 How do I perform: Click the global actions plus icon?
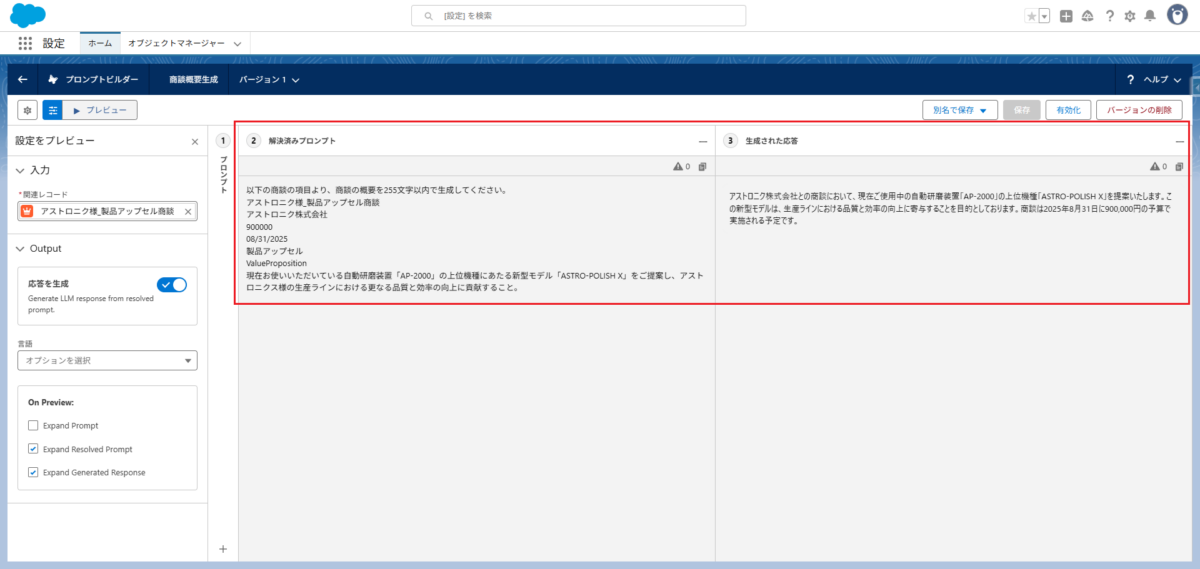pyautogui.click(x=1067, y=16)
